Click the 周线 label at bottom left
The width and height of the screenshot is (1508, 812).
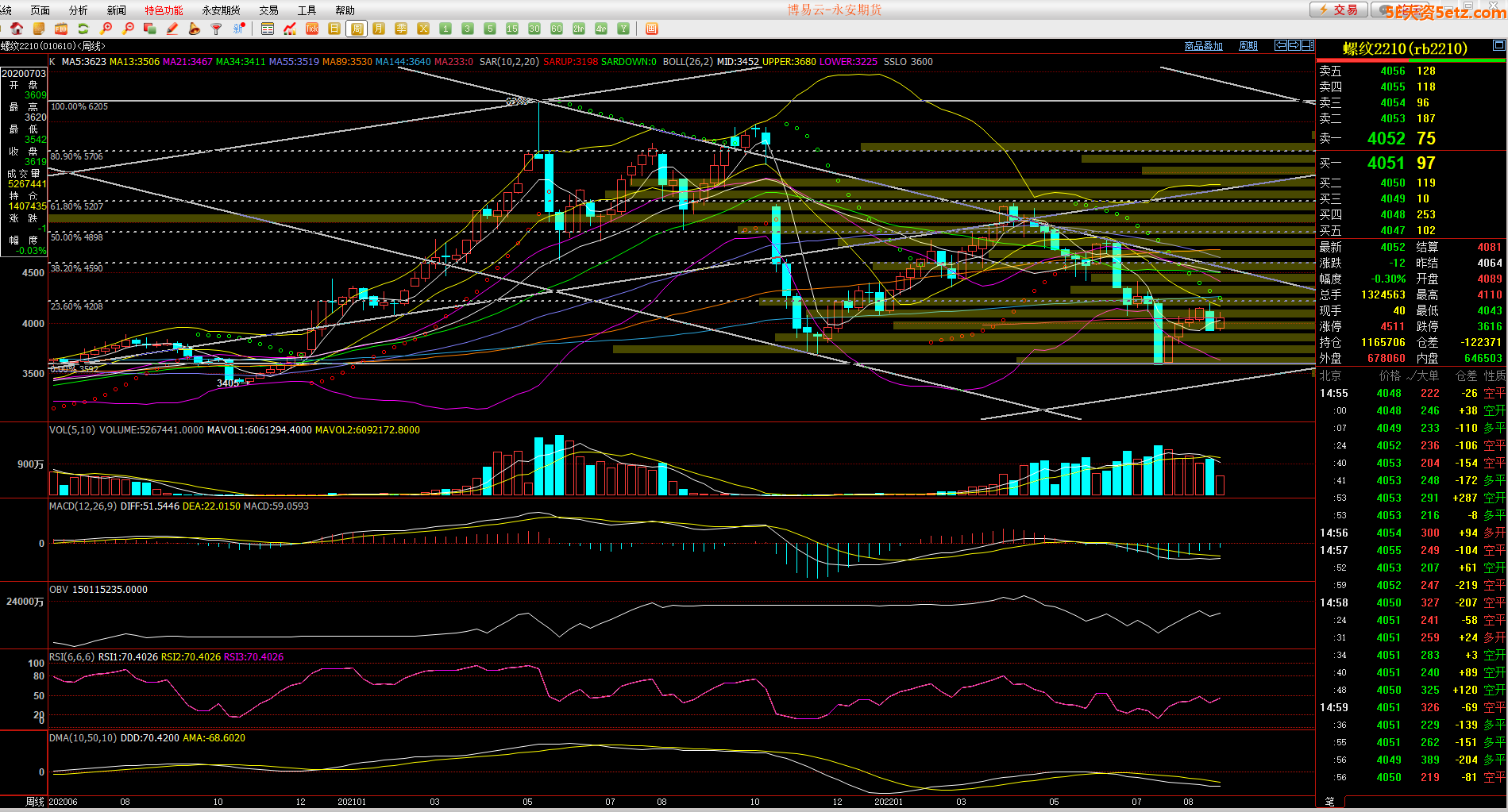pos(35,802)
